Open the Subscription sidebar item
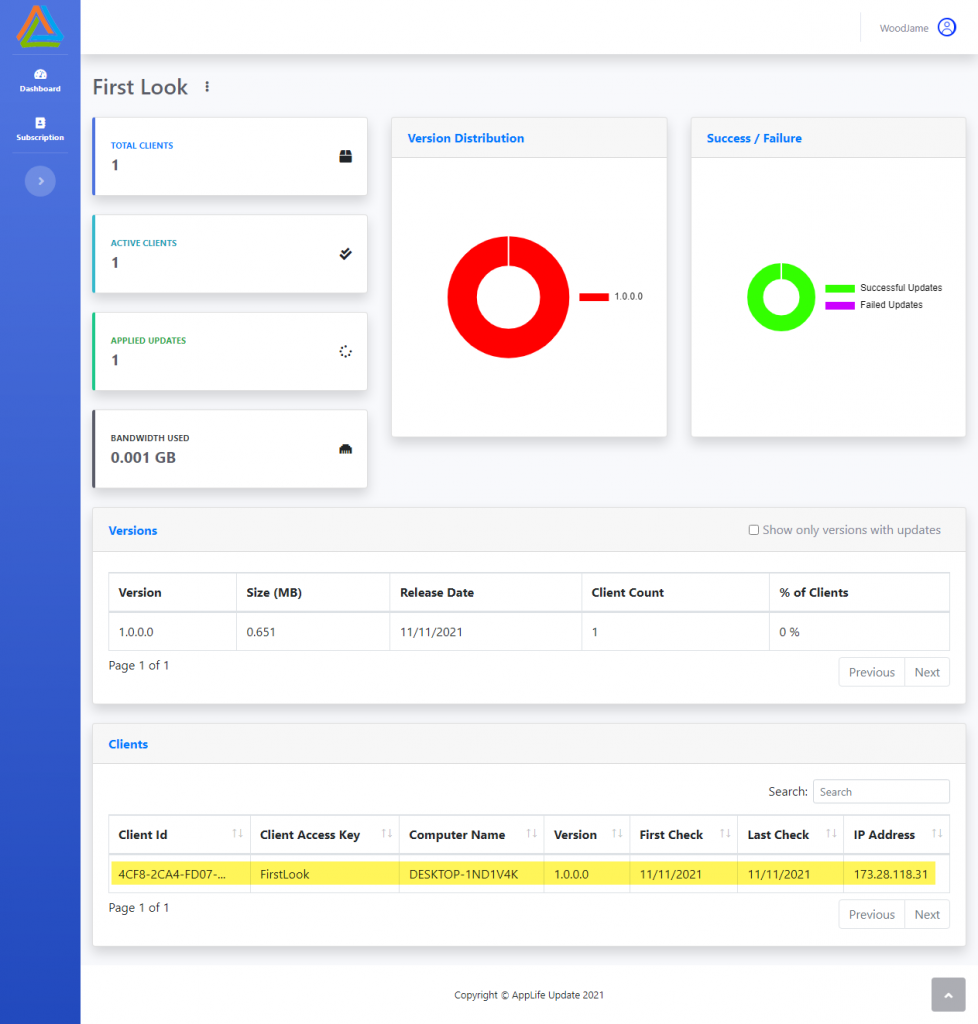 coord(40,129)
